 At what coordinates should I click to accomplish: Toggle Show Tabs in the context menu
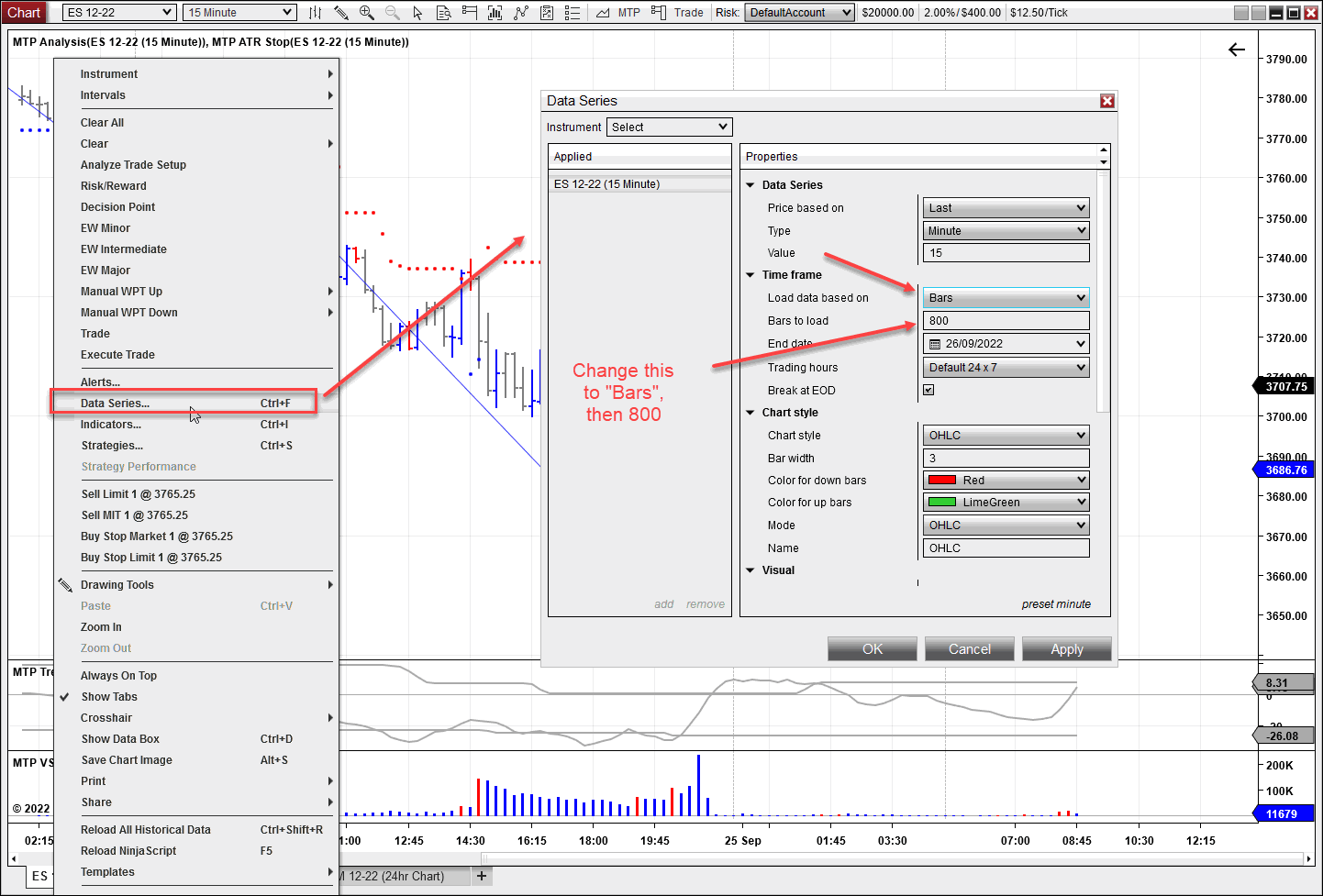(109, 697)
